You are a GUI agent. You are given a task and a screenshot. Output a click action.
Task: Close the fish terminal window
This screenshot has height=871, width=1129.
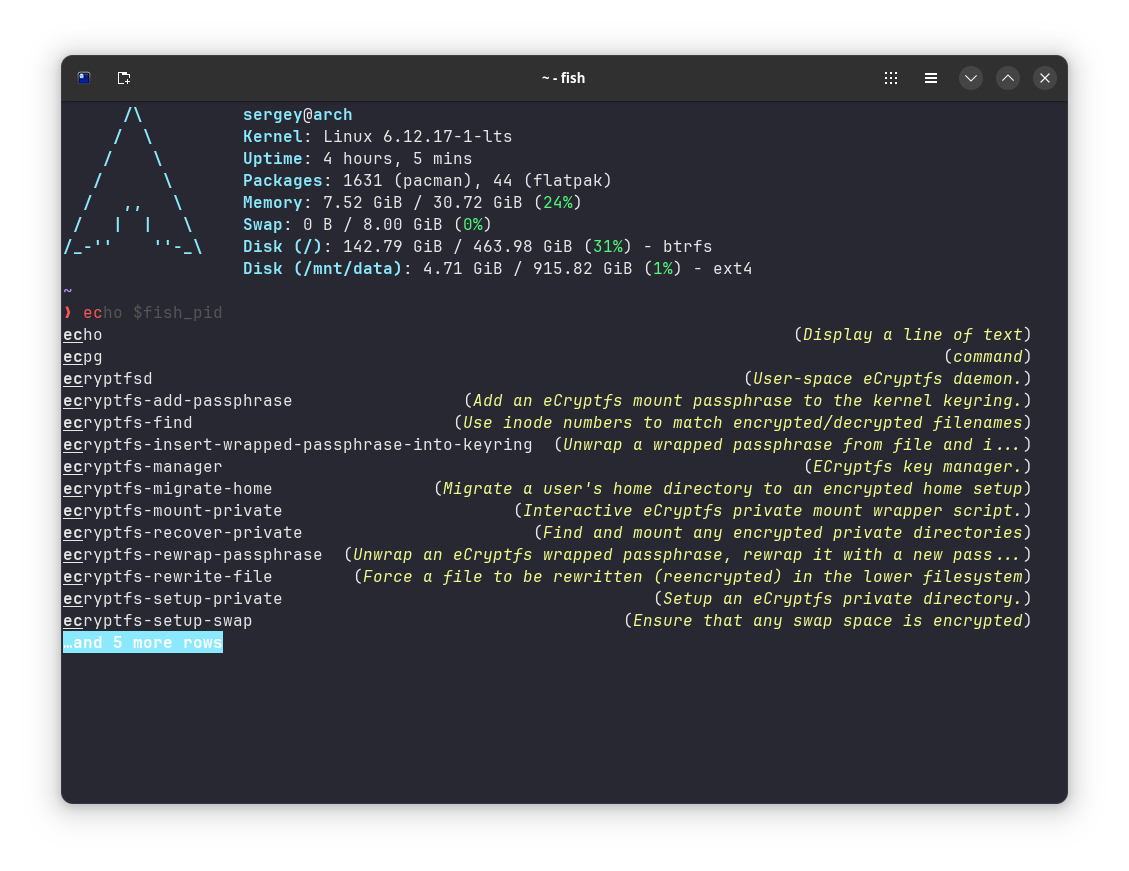(1045, 78)
